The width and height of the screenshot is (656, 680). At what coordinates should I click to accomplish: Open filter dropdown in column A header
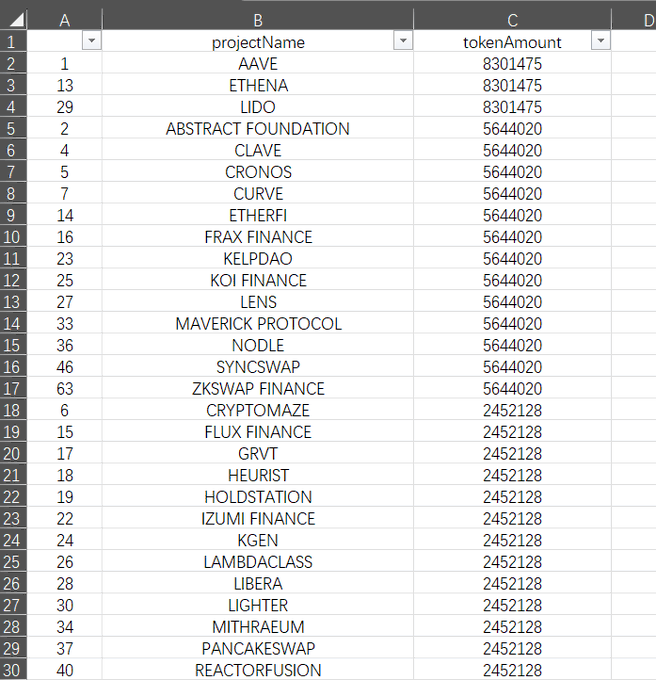tap(91, 41)
